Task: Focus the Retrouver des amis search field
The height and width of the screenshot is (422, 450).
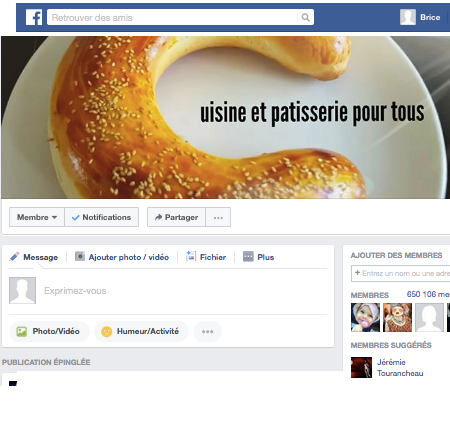Action: (x=174, y=17)
